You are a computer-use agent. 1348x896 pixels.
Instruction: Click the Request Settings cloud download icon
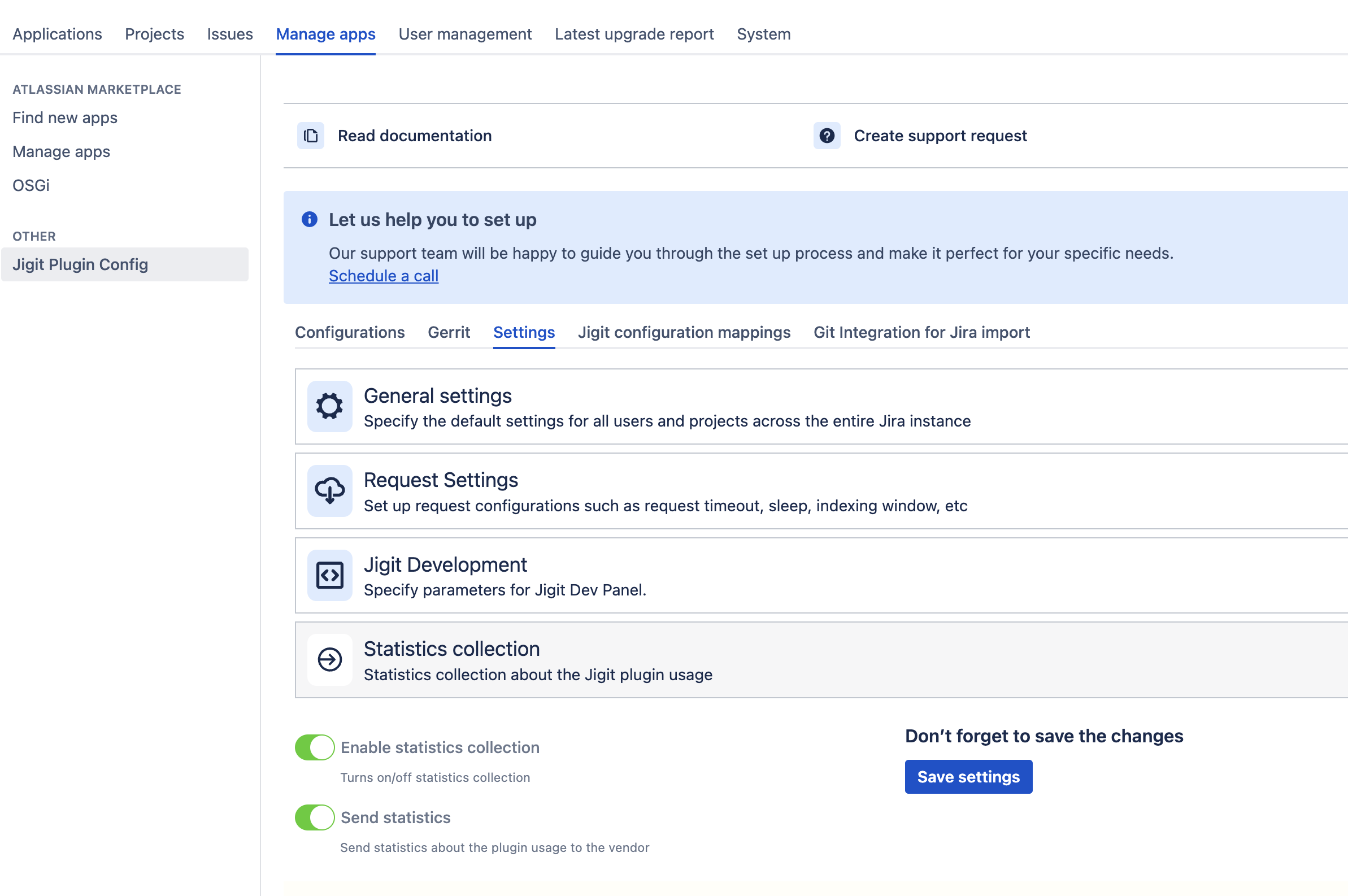coord(329,490)
